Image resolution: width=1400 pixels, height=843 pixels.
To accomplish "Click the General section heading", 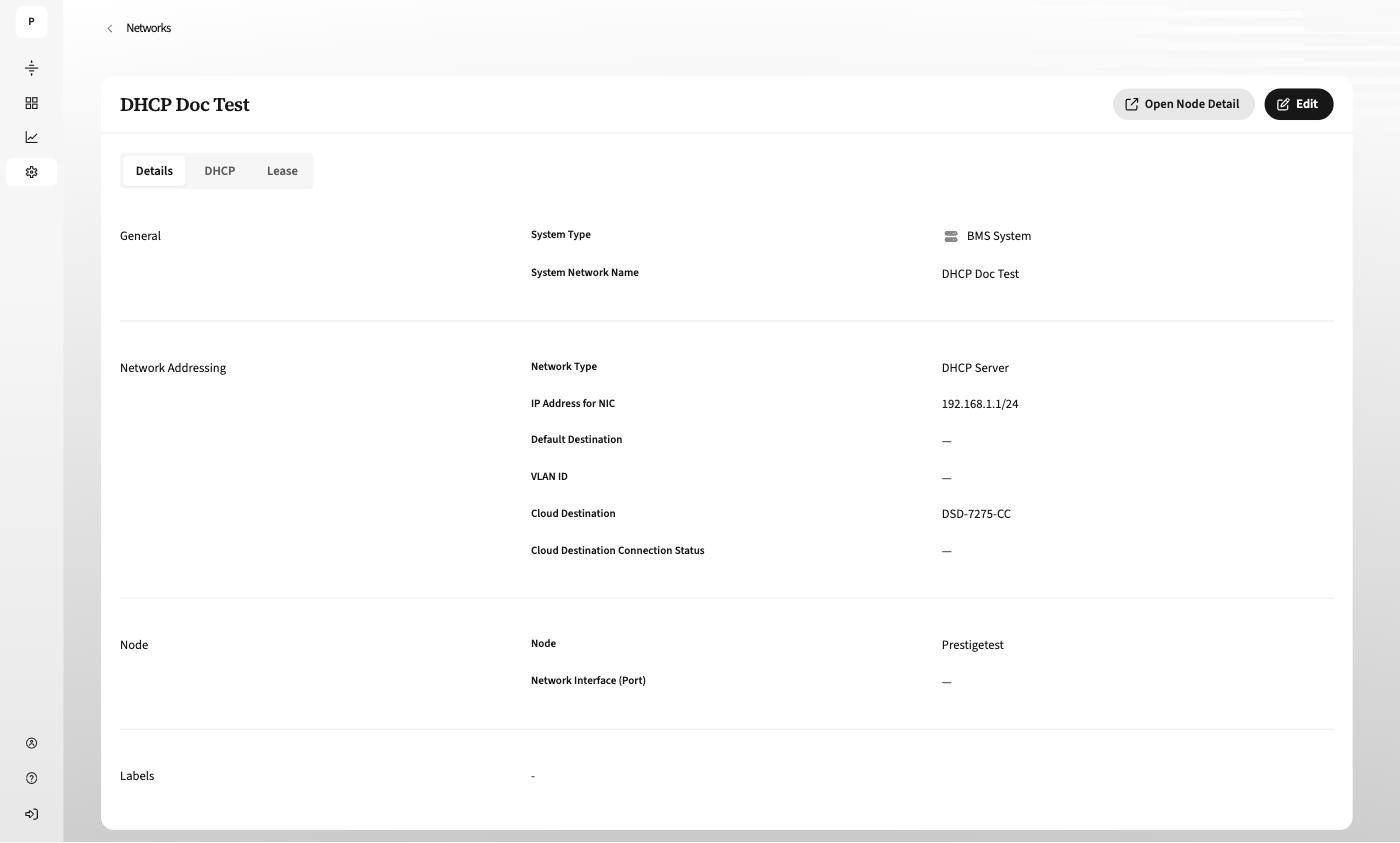I will point(140,236).
